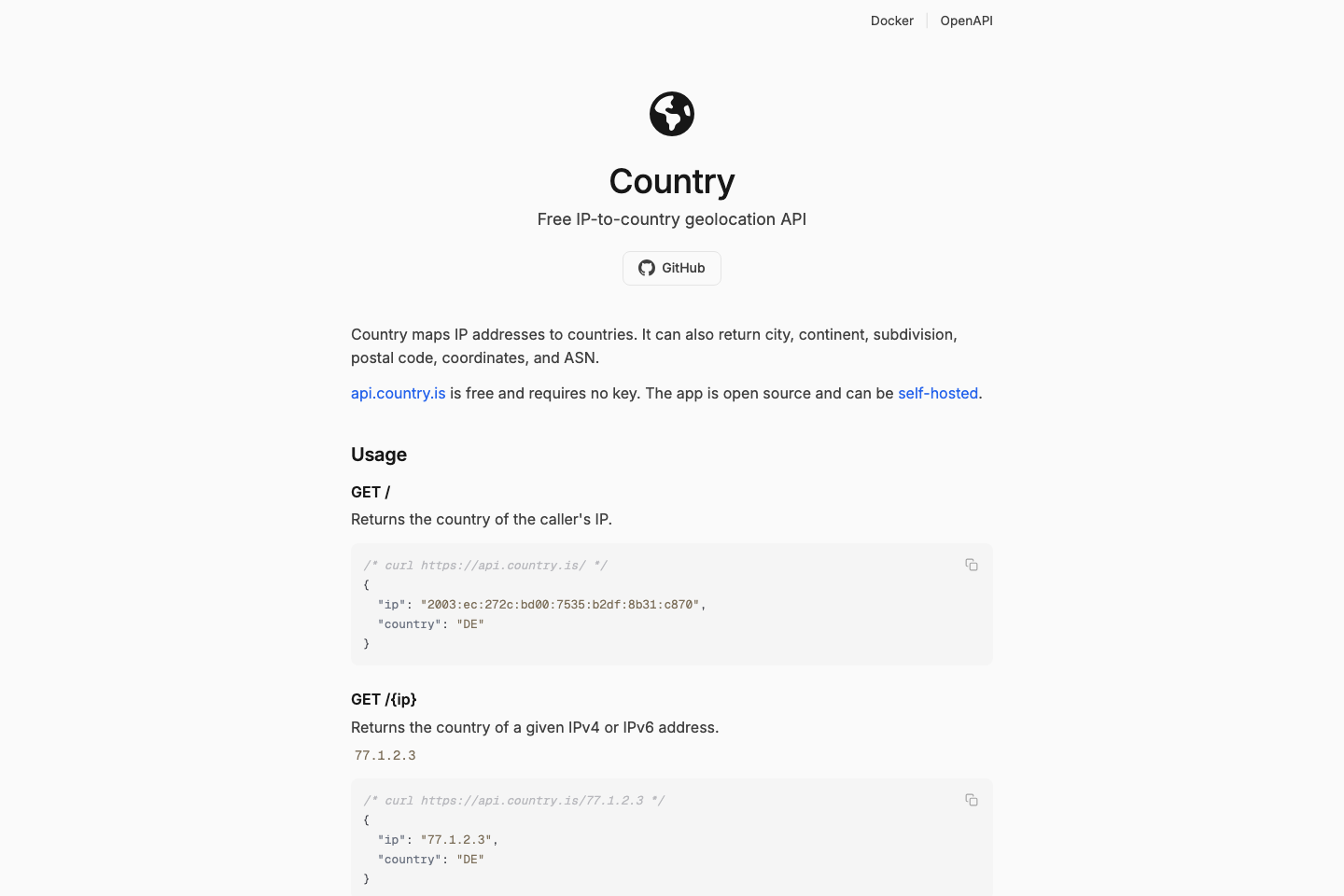Image resolution: width=1344 pixels, height=896 pixels.
Task: Copy the GET /{ip} curl example output
Action: (x=972, y=800)
